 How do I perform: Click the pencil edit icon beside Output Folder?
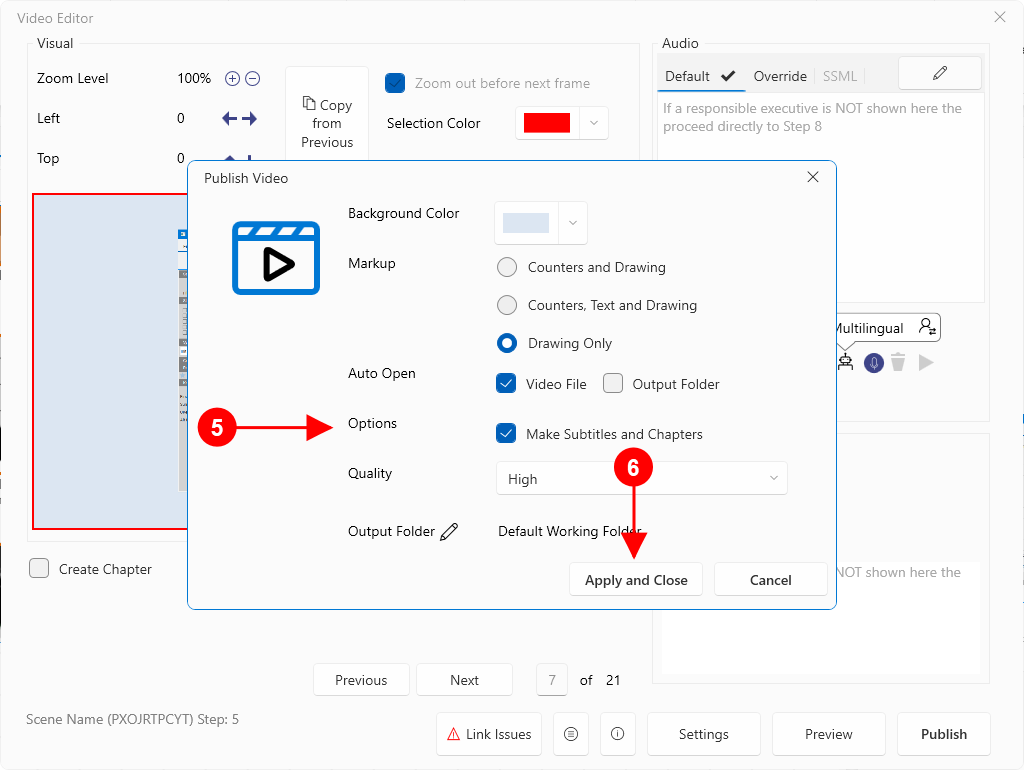(449, 531)
